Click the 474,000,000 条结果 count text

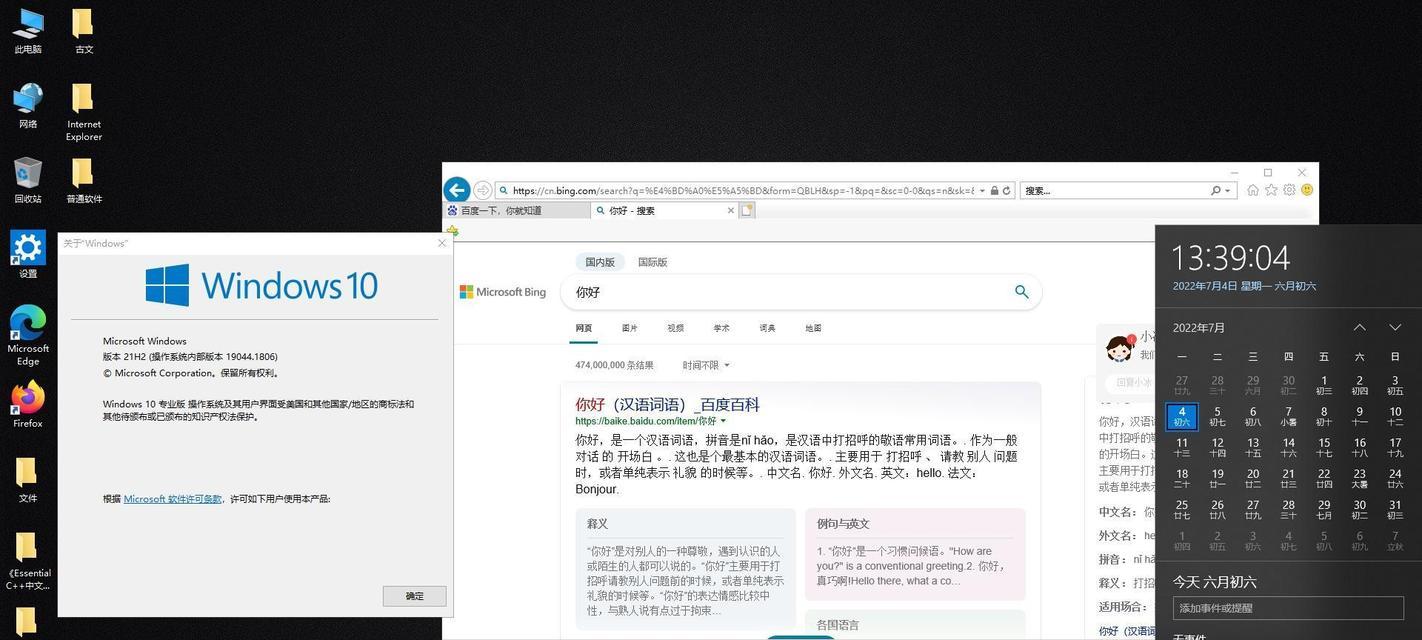(614, 365)
